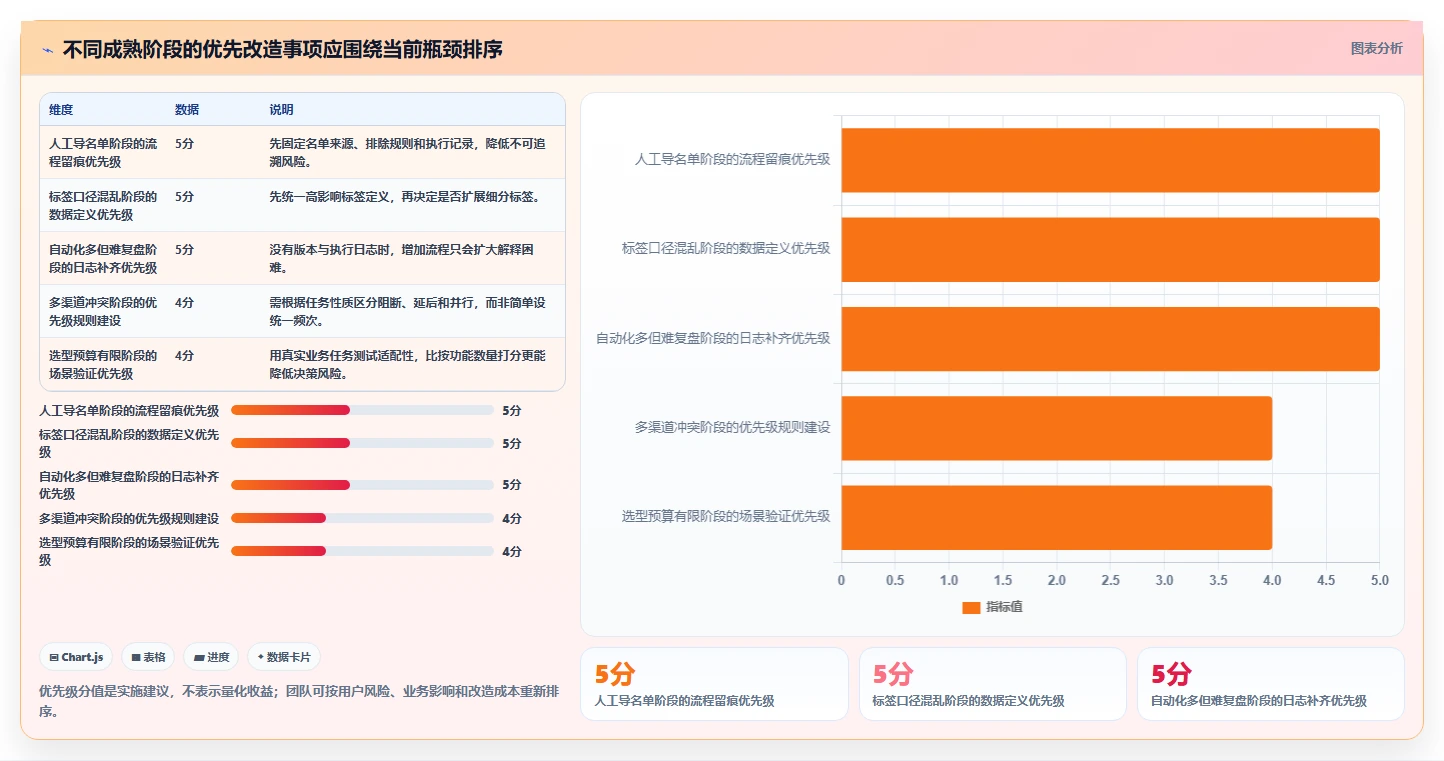Click the 5.0 tick on the chart x-axis

click(x=1379, y=580)
